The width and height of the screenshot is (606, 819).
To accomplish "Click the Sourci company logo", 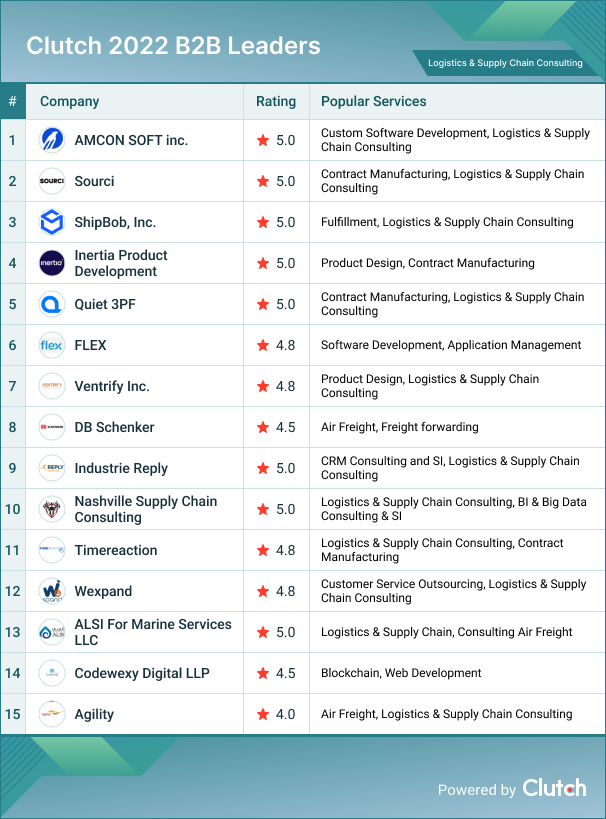I will click(52, 181).
